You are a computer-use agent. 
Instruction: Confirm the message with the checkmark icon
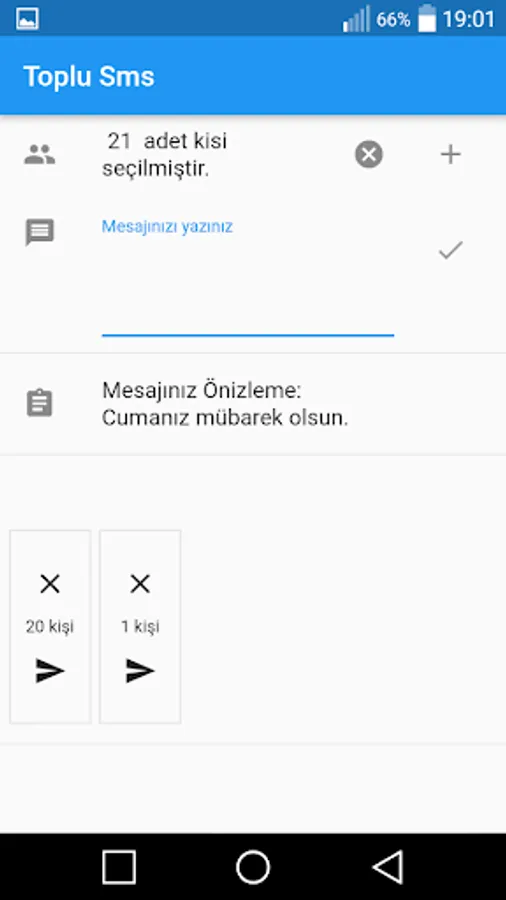[450, 250]
